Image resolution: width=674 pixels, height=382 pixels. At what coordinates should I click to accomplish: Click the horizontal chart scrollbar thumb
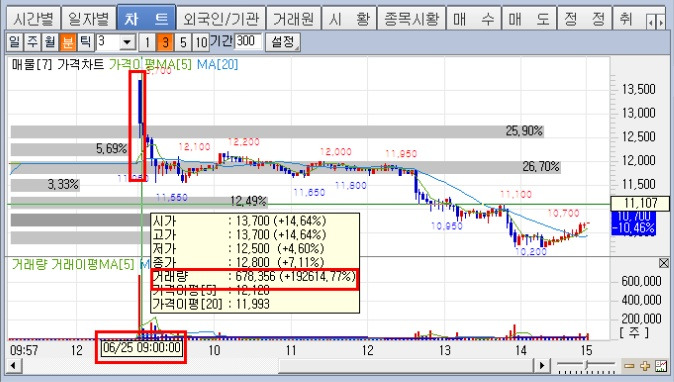tap(406, 366)
